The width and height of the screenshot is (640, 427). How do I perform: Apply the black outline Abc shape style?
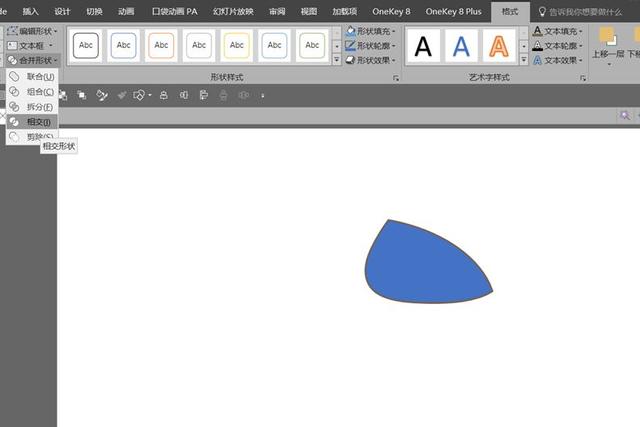pyautogui.click(x=85, y=45)
